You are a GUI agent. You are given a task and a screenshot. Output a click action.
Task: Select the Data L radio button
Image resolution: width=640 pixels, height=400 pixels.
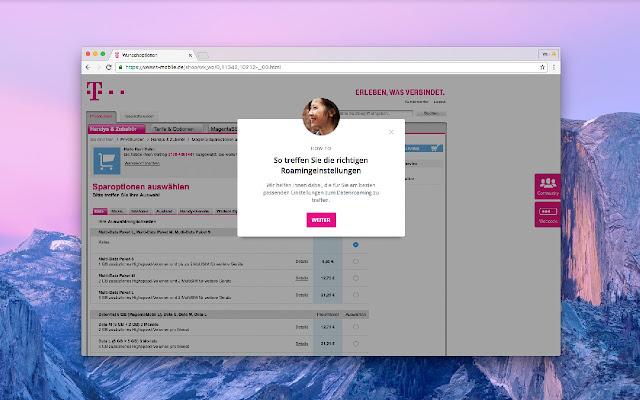click(x=356, y=344)
